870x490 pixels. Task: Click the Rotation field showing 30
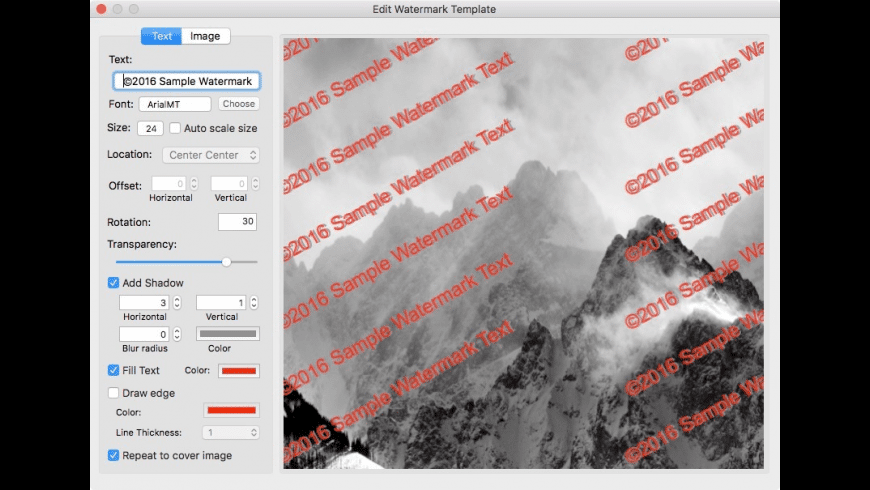point(237,221)
